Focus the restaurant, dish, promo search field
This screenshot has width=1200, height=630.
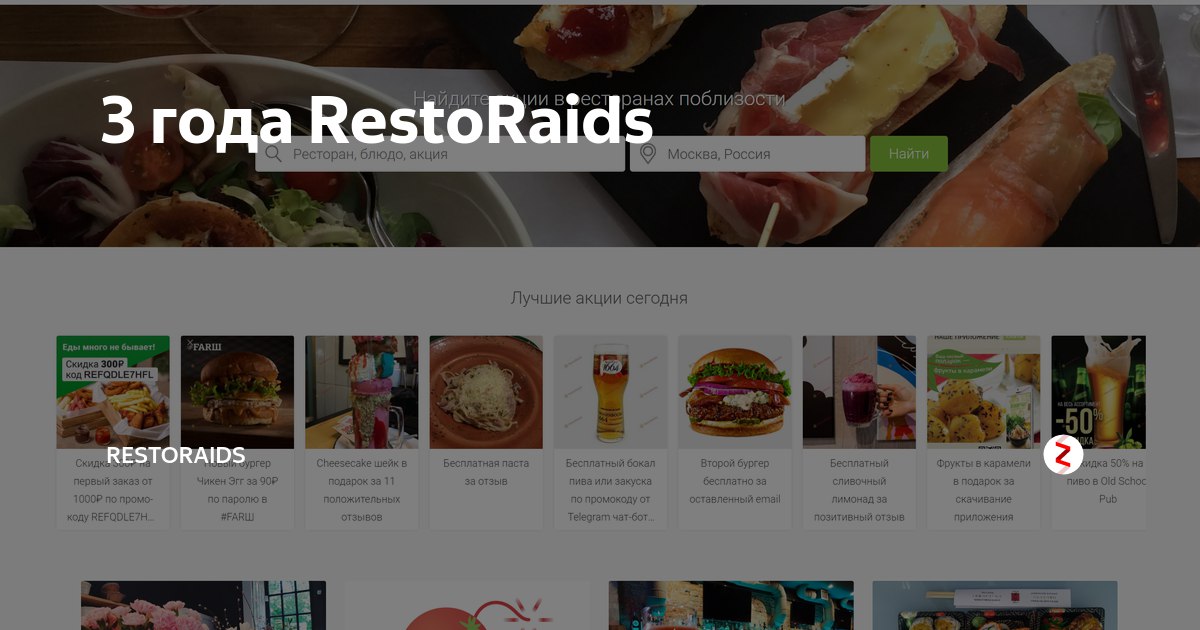tap(440, 154)
